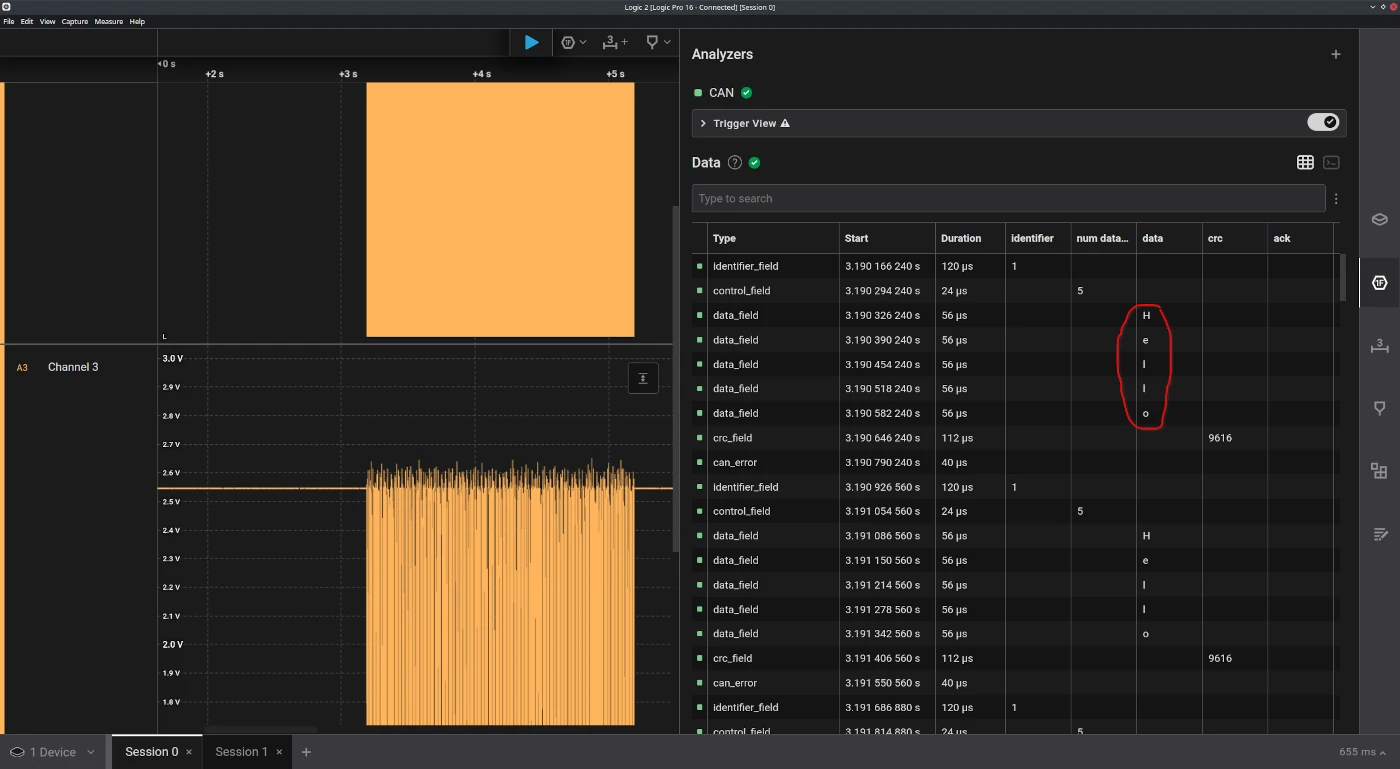Screen dimensions: 1400x769
Task: Start capture with the blue play button
Action: pos(531,42)
